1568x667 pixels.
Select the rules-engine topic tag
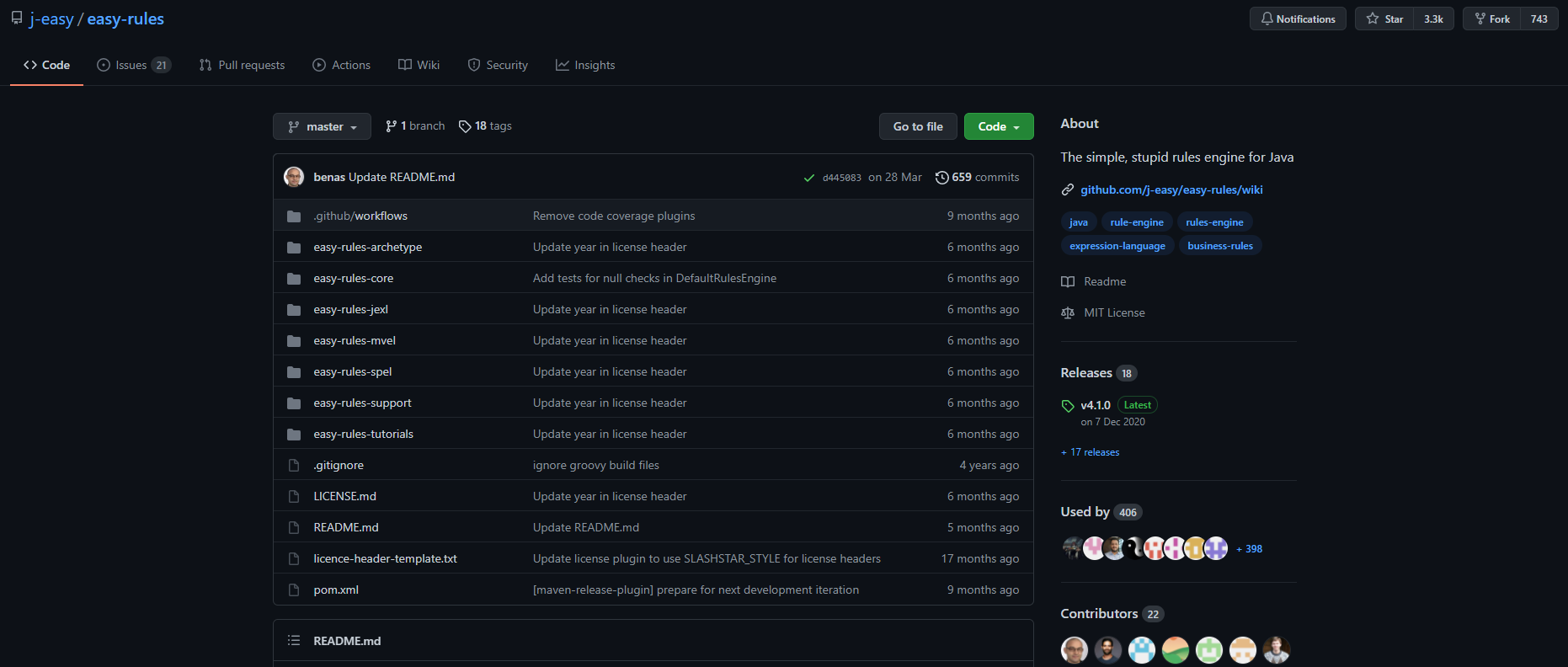(x=1214, y=222)
